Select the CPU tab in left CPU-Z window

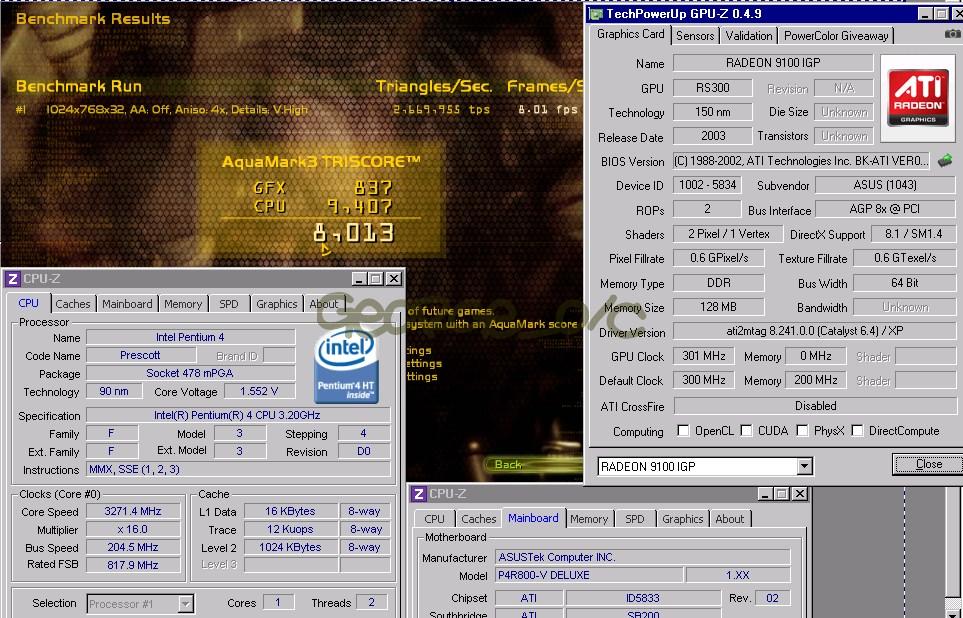pos(28,303)
